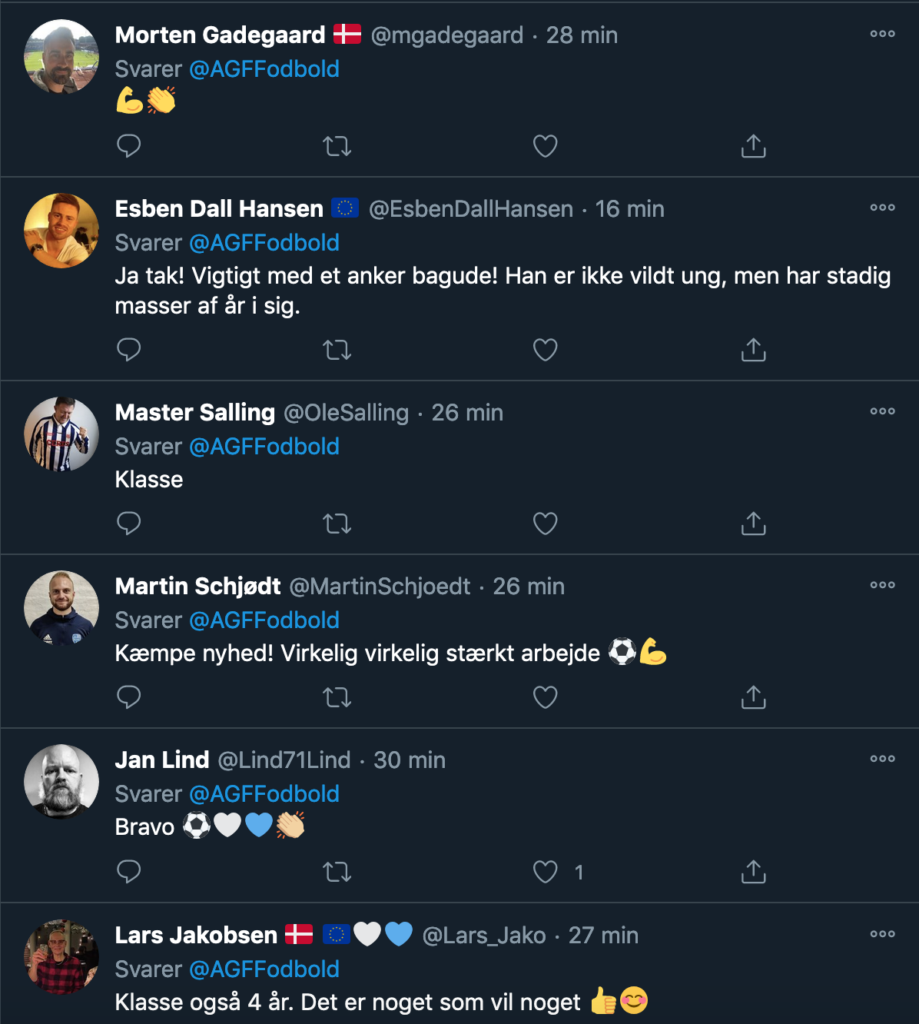Screen dimensions: 919x1024
Task: Reply to Morten Gadegaard's tweet
Action: [x=129, y=147]
